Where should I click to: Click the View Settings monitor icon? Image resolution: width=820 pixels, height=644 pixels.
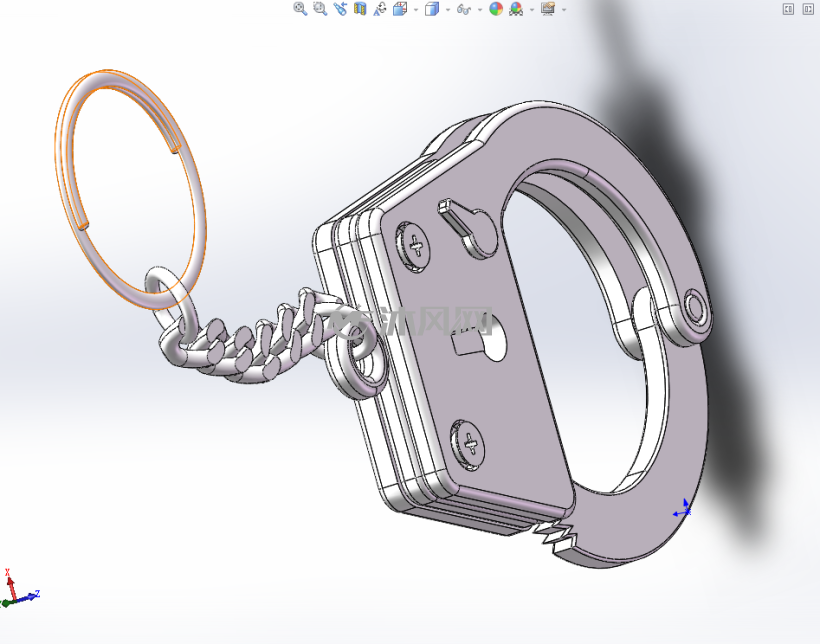[x=548, y=8]
